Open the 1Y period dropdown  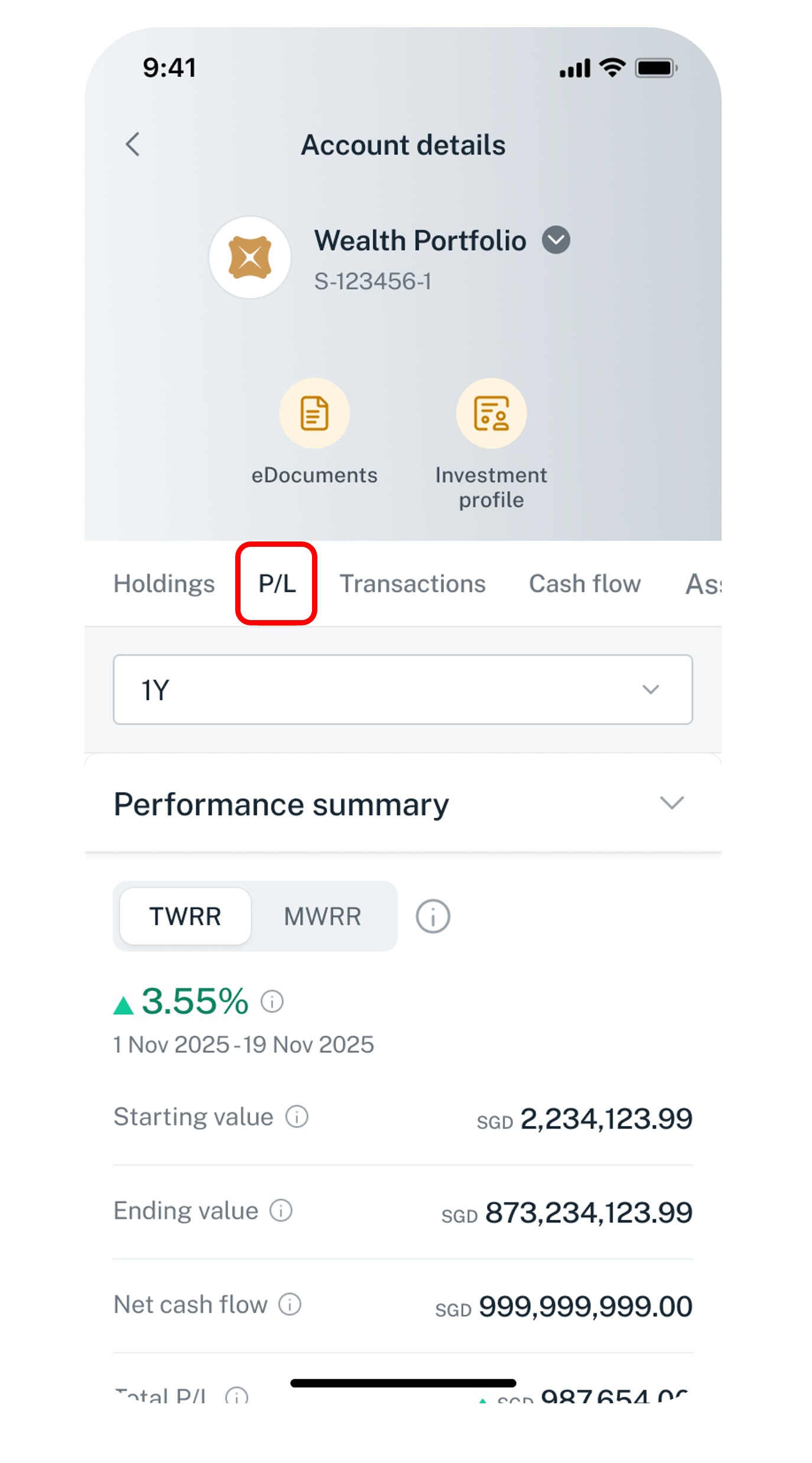coord(402,689)
